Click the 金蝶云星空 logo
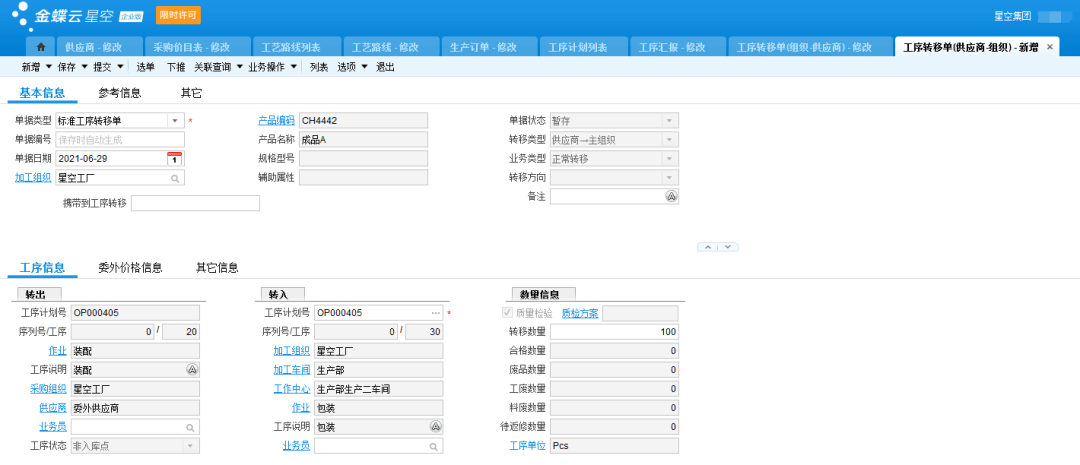Image resolution: width=1080 pixels, height=465 pixels. [72, 17]
